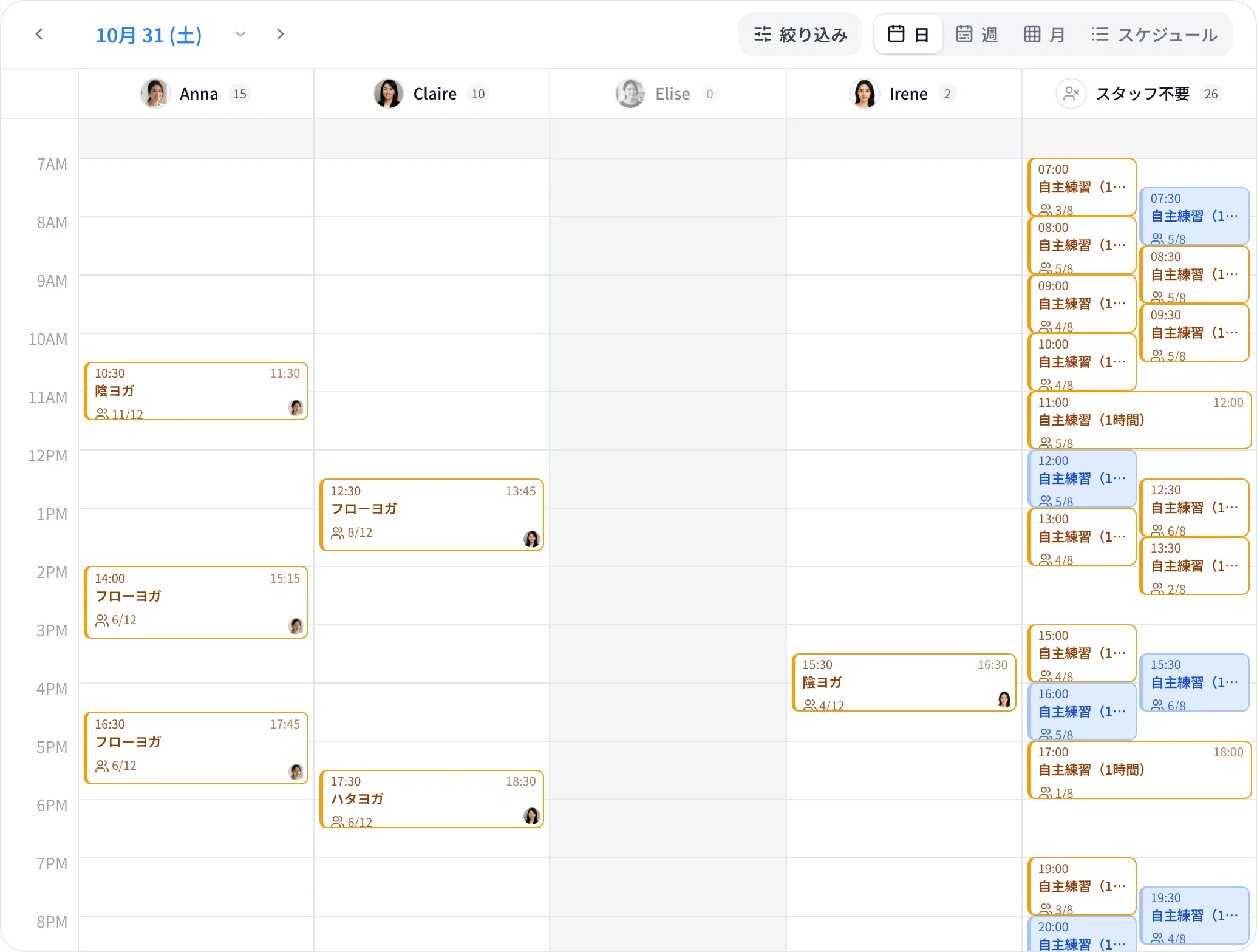Viewport: 1257px width, 952px height.
Task: Open the 07:30 自主練習 blue session
Action: 1194,216
